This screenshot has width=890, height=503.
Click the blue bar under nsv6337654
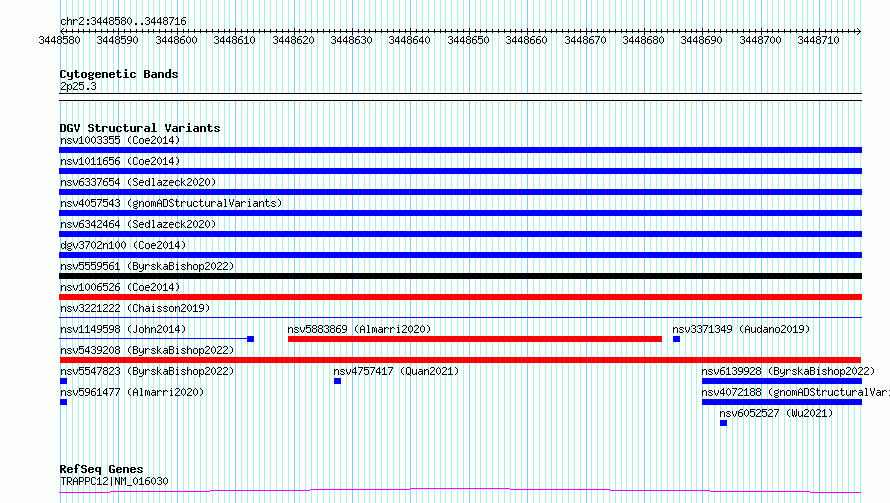tap(460, 192)
